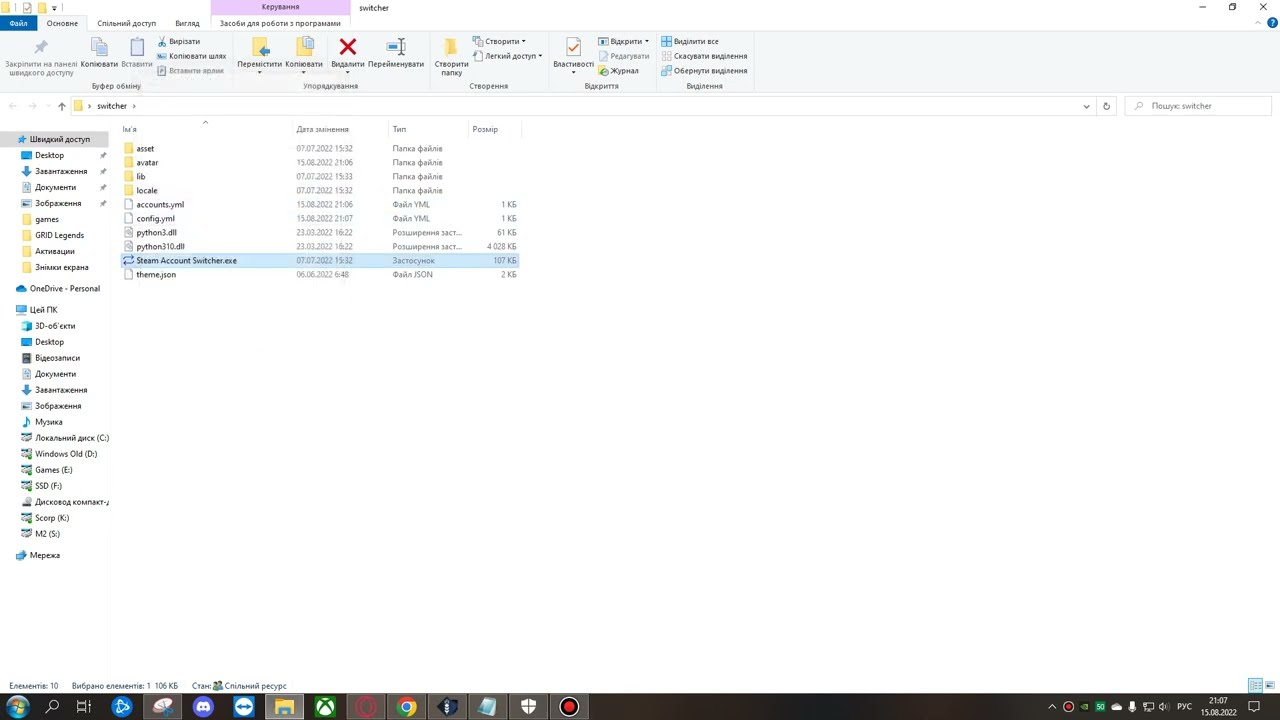Viewport: 1280px width, 720px height.
Task: Select the 'accounts.yml' file
Action: [160, 205]
